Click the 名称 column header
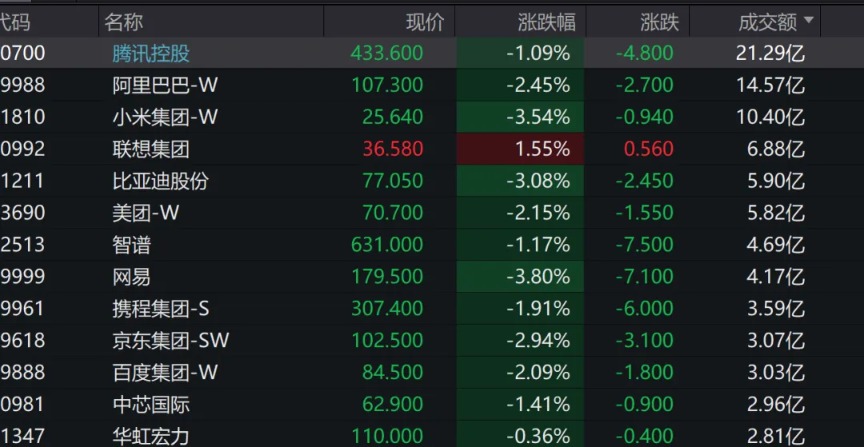Image resolution: width=864 pixels, height=447 pixels. point(123,23)
